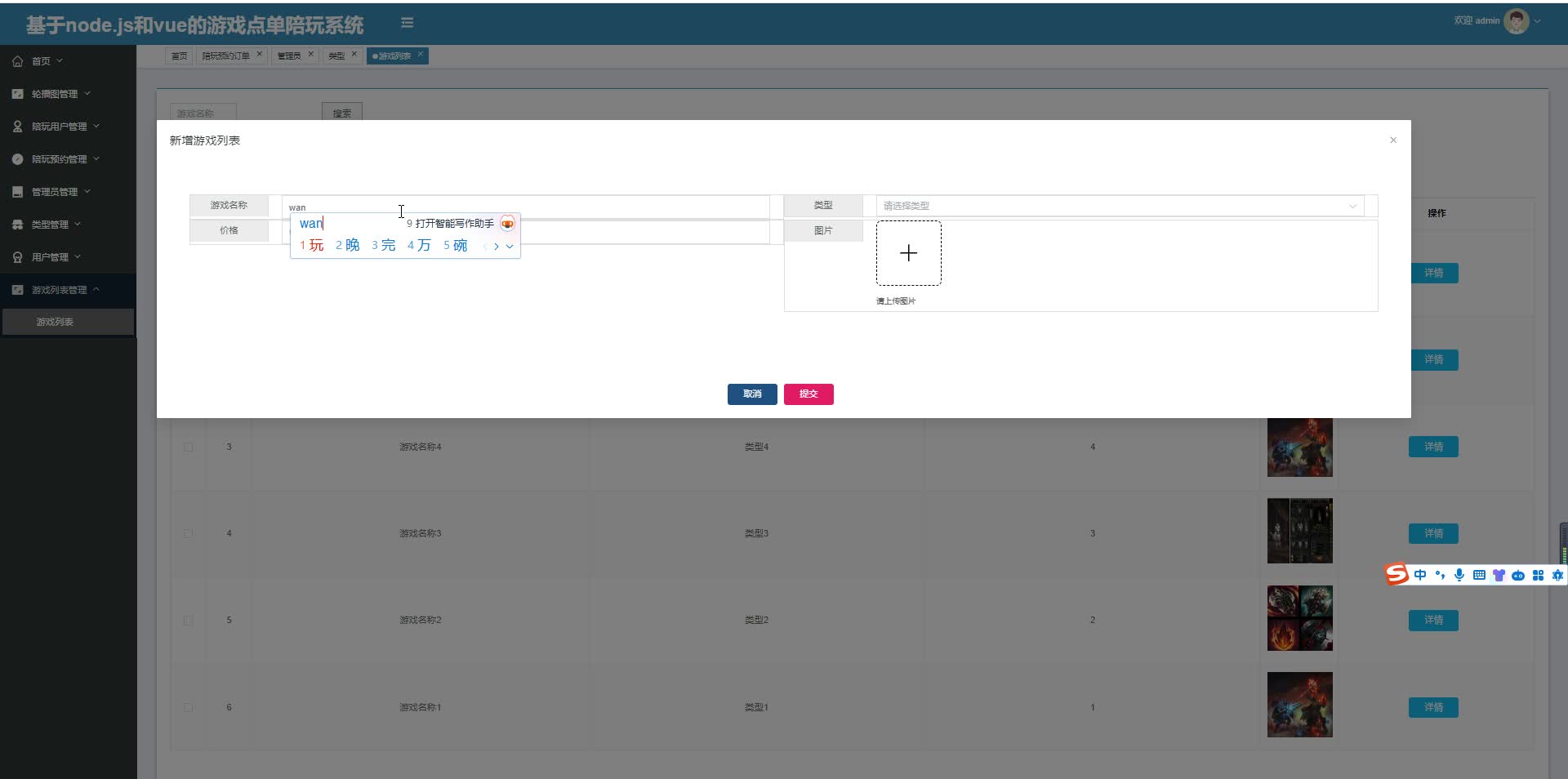Click the 游戏名称 input field in dialog
This screenshot has height=779, width=1568.
click(526, 207)
